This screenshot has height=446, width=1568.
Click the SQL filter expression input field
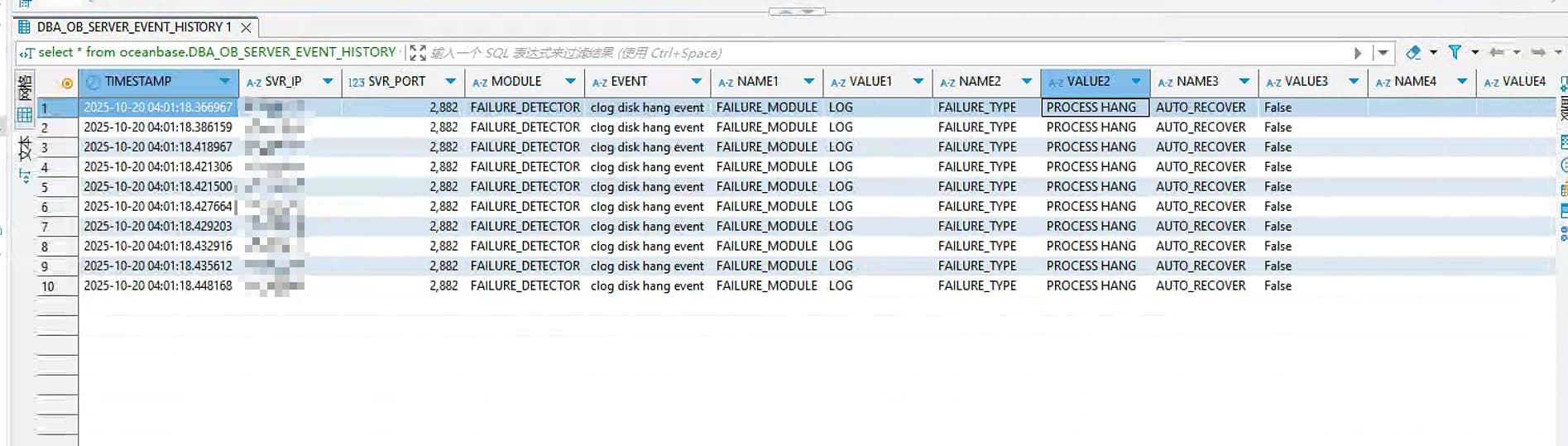click(885, 53)
